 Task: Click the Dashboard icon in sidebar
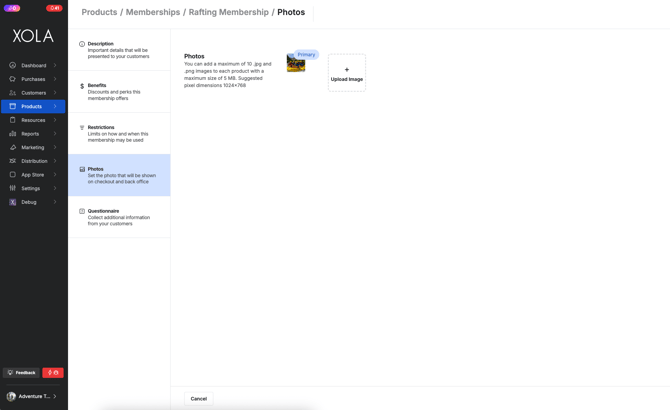point(12,65)
